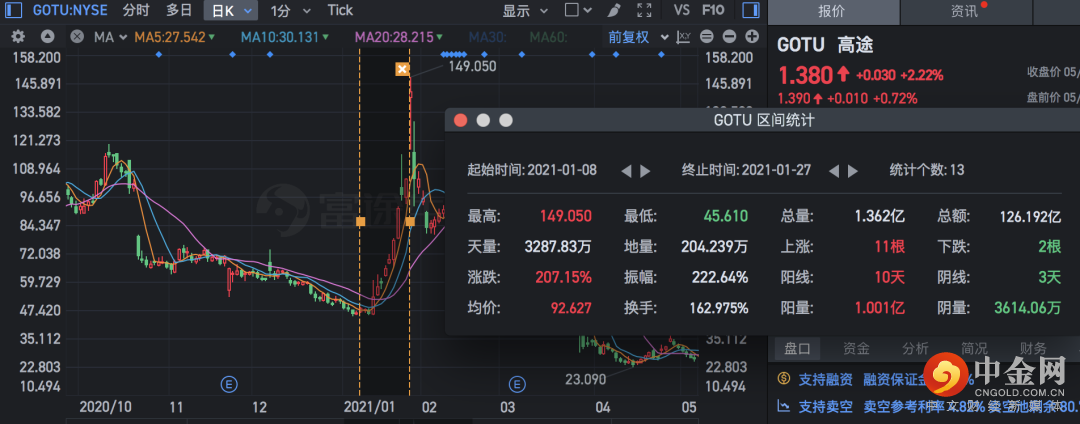Click the earnings E marker near December

229,383
